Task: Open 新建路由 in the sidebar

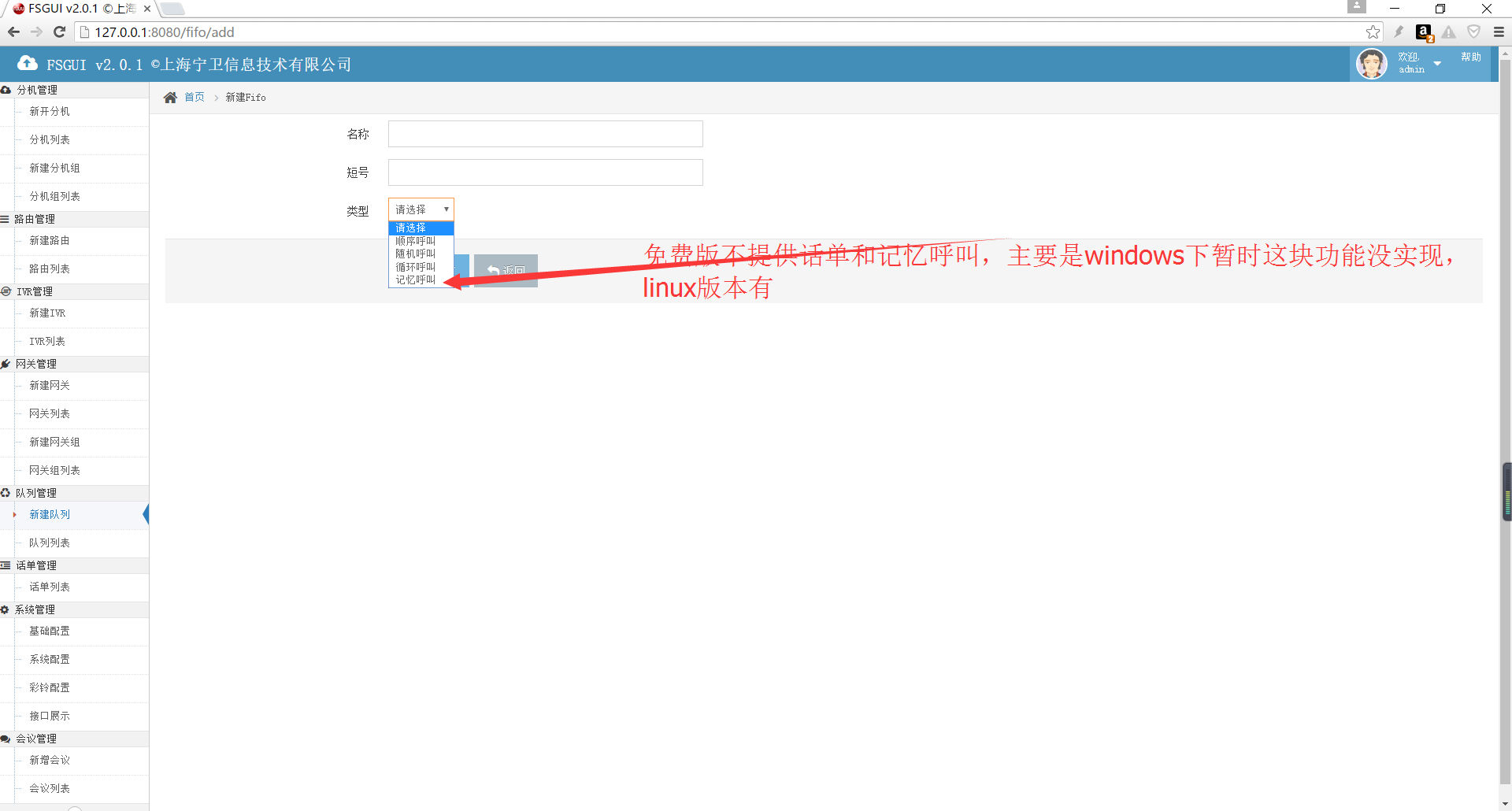Action: [50, 240]
